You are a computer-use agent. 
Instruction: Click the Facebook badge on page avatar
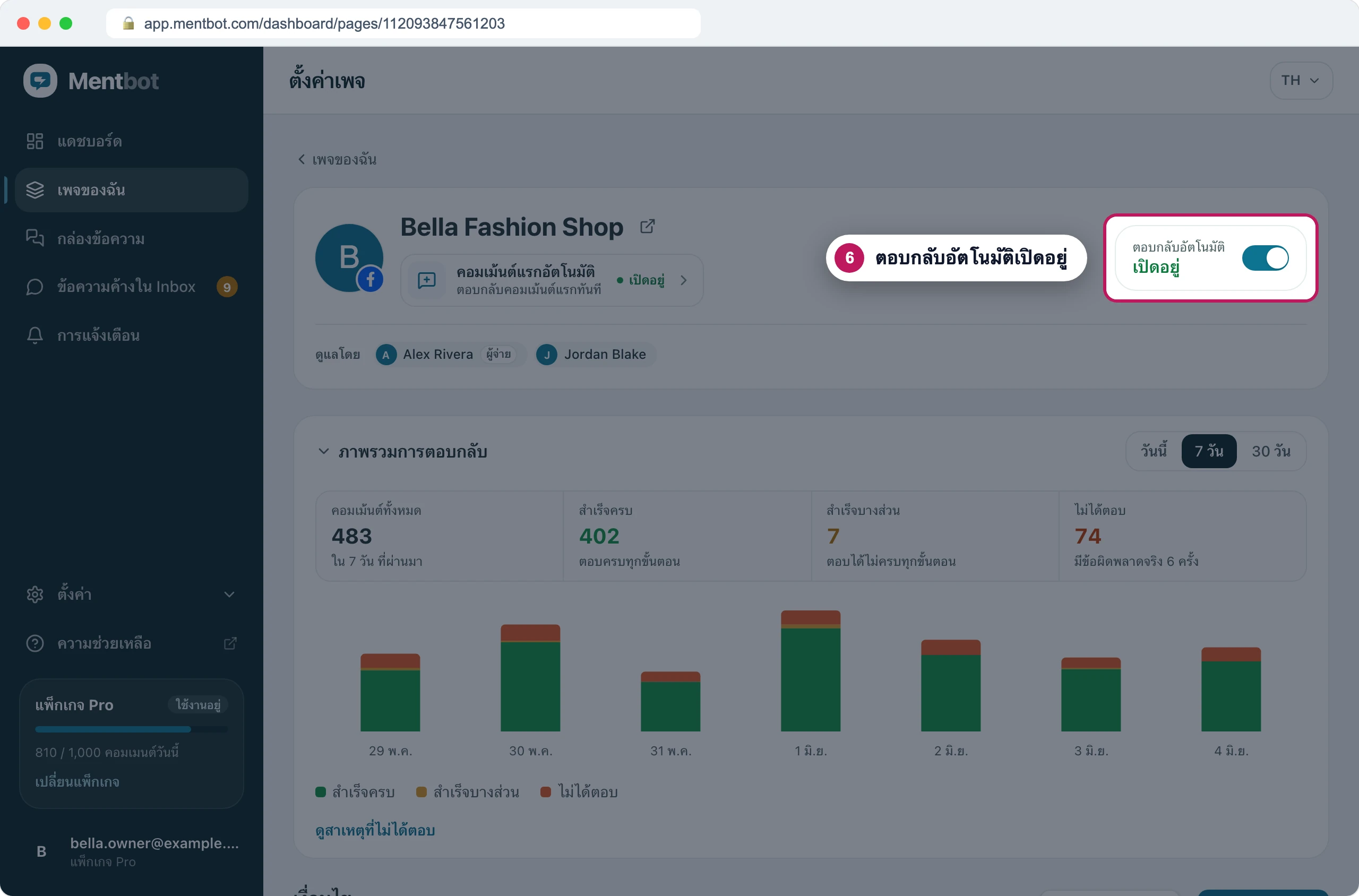coord(371,279)
